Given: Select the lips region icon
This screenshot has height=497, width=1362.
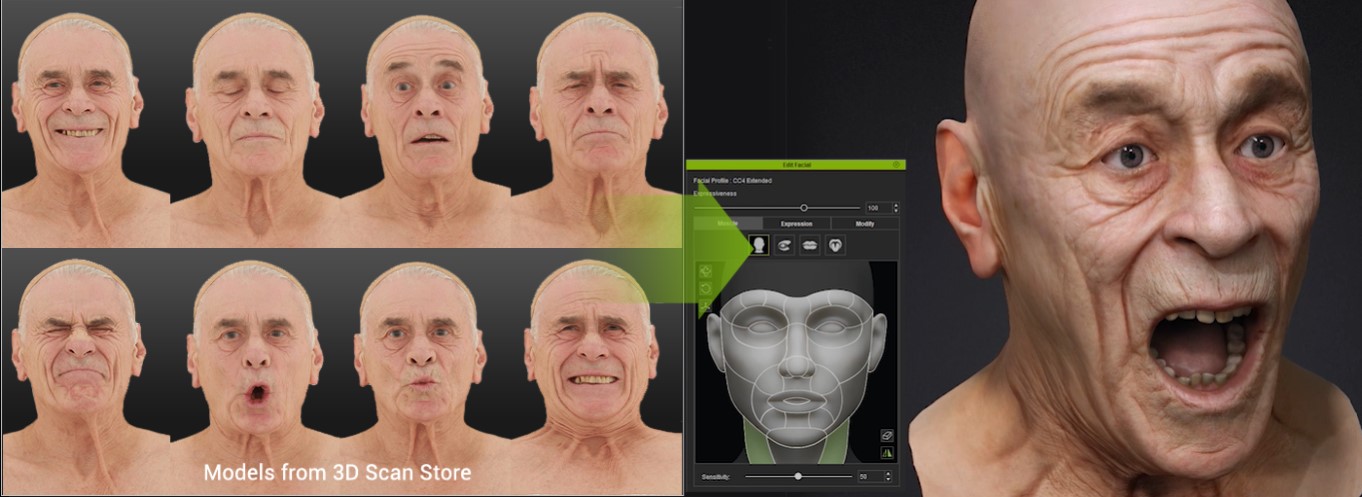Looking at the screenshot, I should tap(810, 244).
